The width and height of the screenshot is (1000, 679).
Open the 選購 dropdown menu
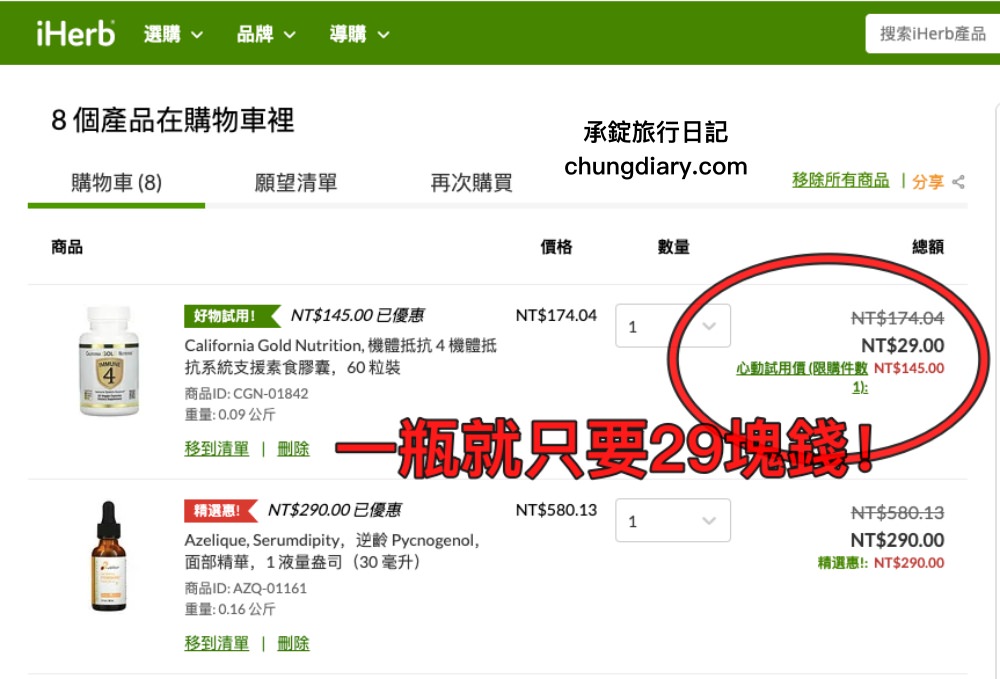[173, 34]
